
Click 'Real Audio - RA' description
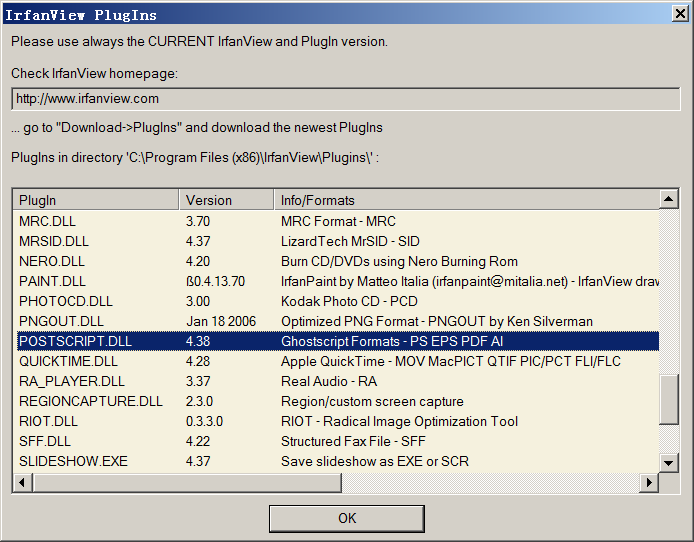click(329, 381)
